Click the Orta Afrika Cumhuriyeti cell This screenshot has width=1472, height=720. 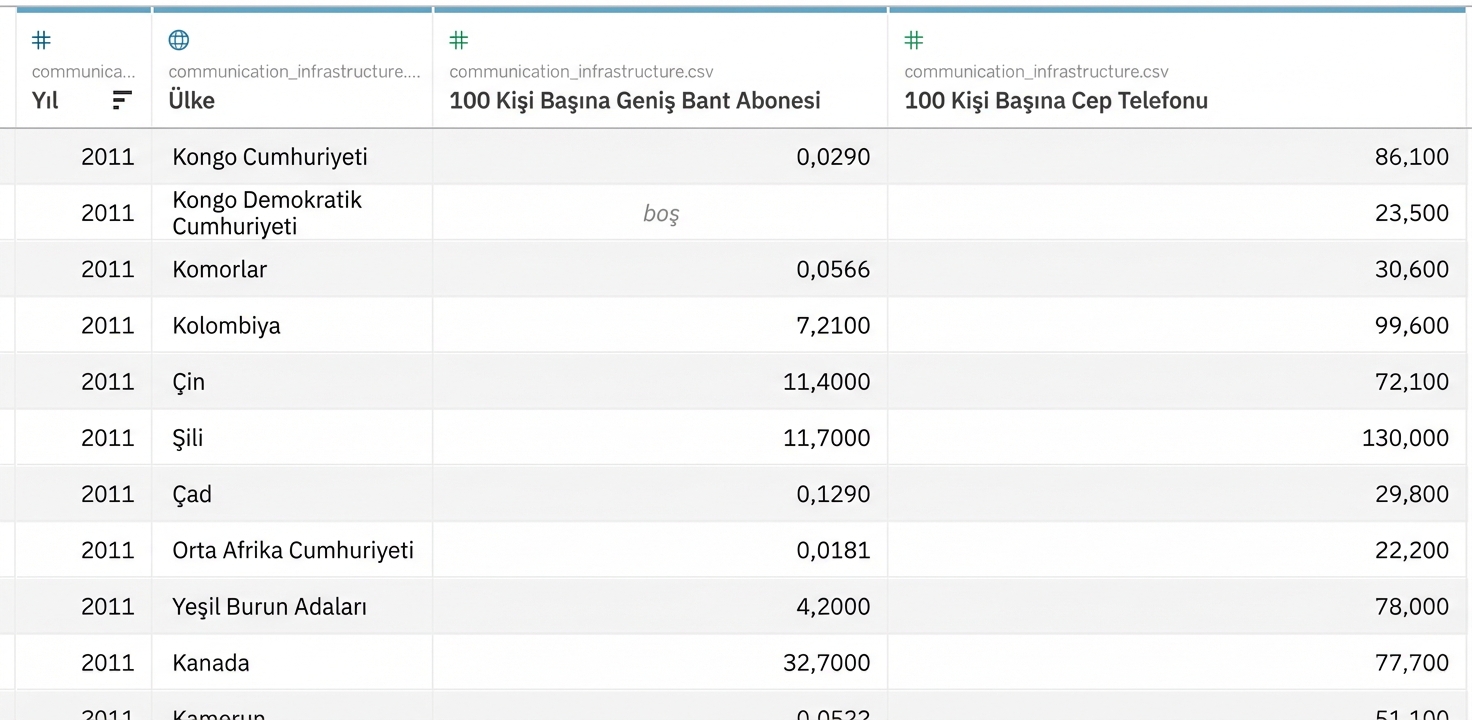point(293,550)
